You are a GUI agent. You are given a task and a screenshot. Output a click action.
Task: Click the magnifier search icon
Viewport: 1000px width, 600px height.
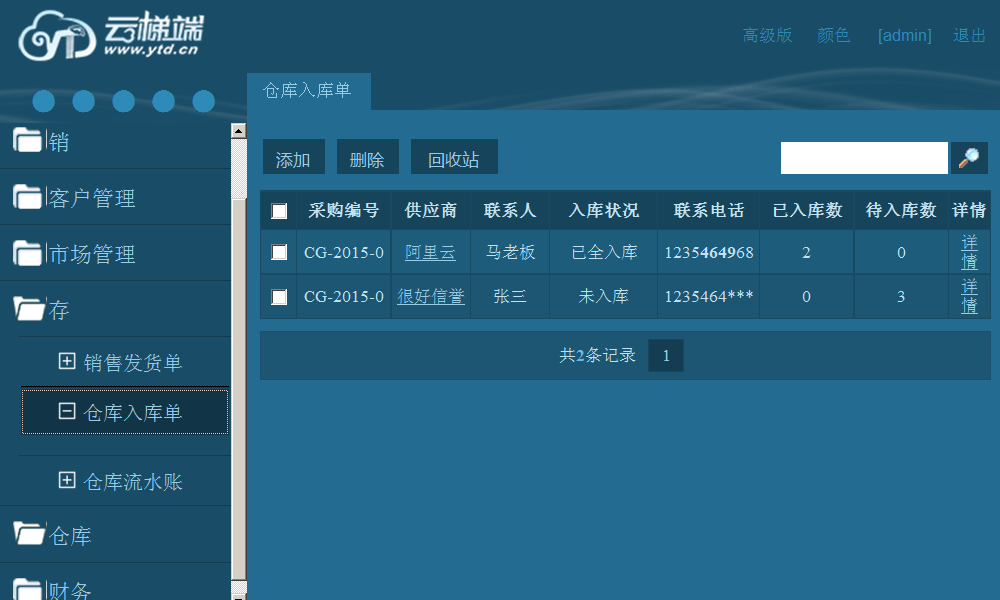969,157
